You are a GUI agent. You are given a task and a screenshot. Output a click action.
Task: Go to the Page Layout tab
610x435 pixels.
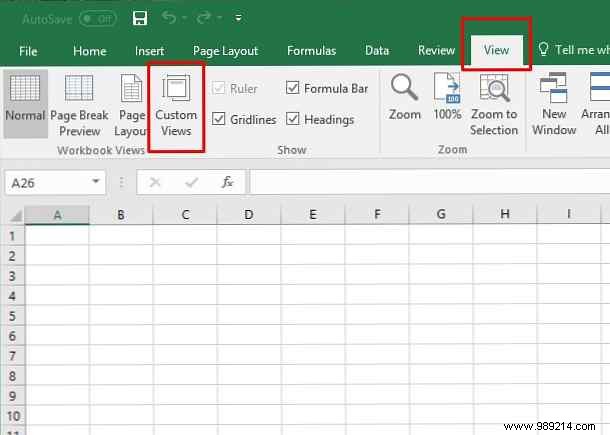click(x=225, y=51)
